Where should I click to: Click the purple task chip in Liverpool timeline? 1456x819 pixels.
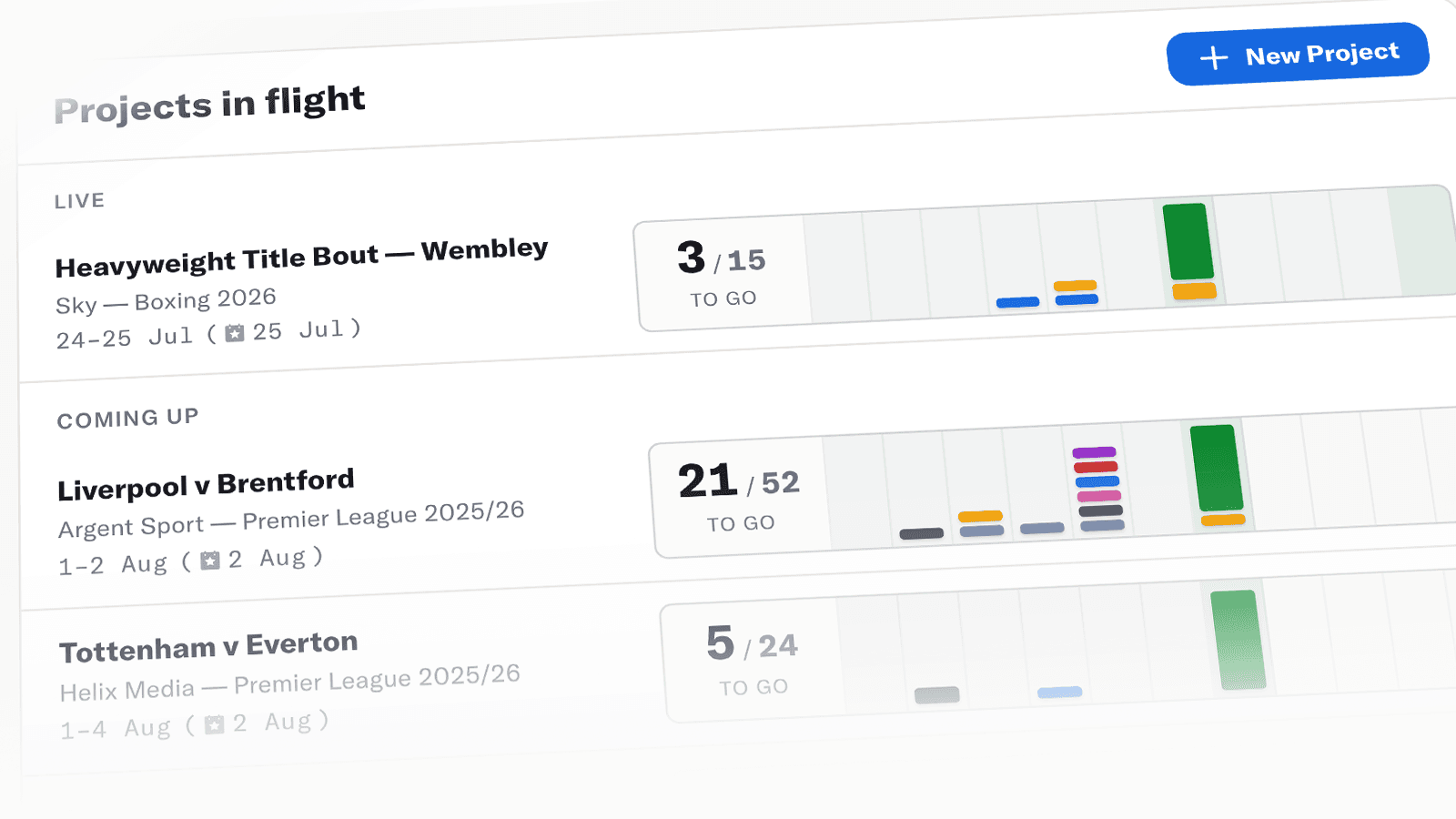[x=1094, y=452]
